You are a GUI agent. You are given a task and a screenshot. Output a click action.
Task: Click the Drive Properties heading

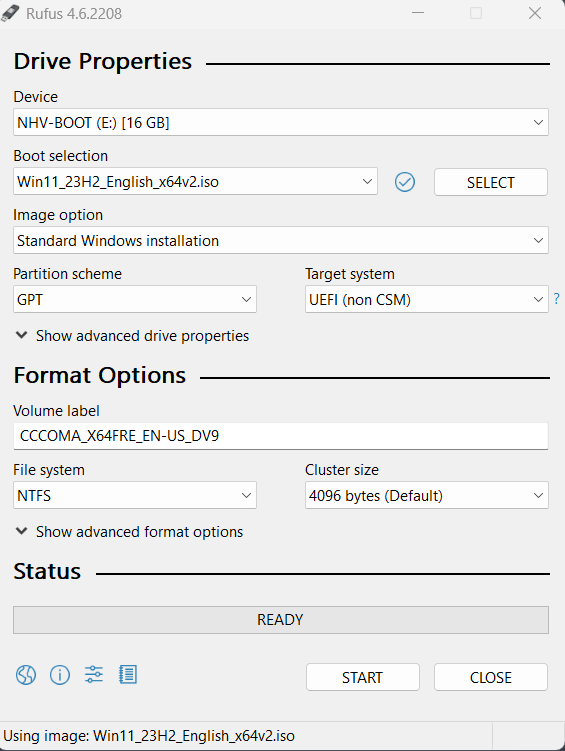click(x=102, y=62)
